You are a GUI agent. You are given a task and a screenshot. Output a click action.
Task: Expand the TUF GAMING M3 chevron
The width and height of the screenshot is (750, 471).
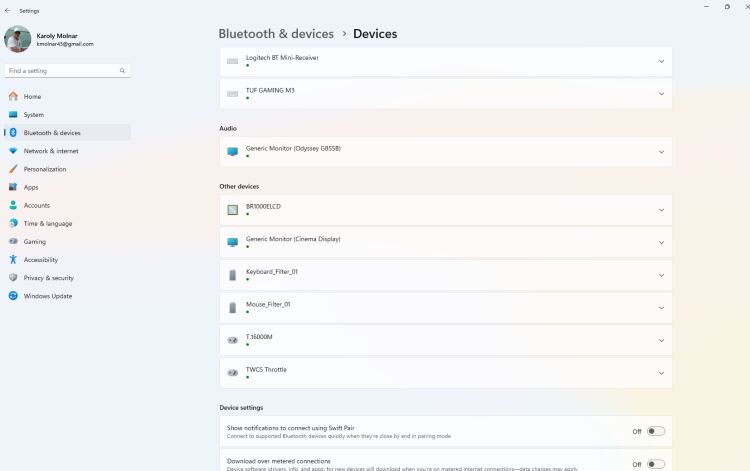(662, 94)
